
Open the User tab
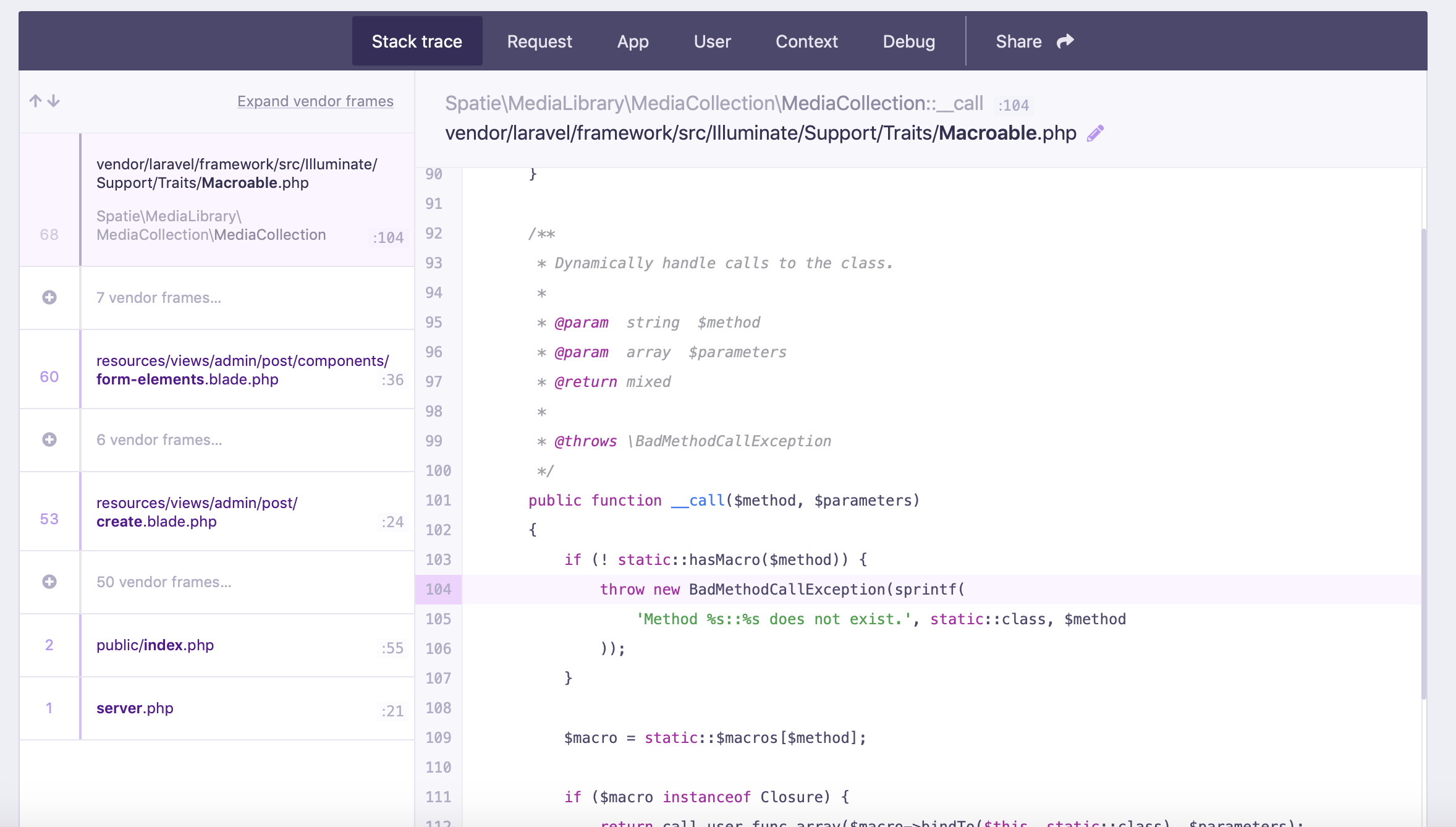coord(712,41)
